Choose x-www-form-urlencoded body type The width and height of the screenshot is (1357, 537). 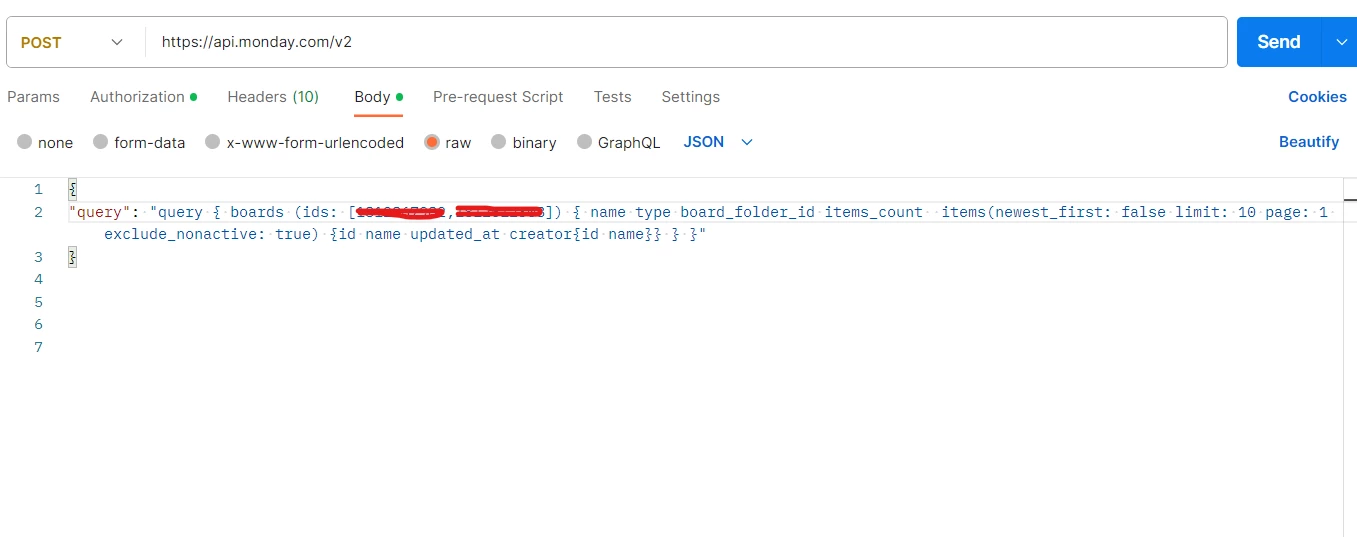tap(304, 142)
